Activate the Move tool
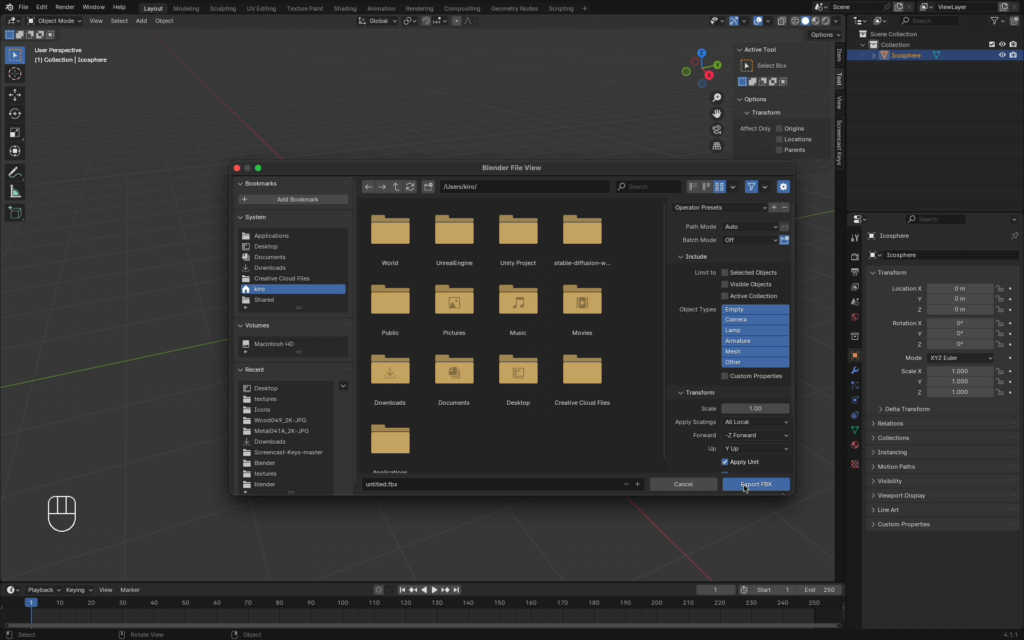The image size is (1024, 640). [x=14, y=95]
